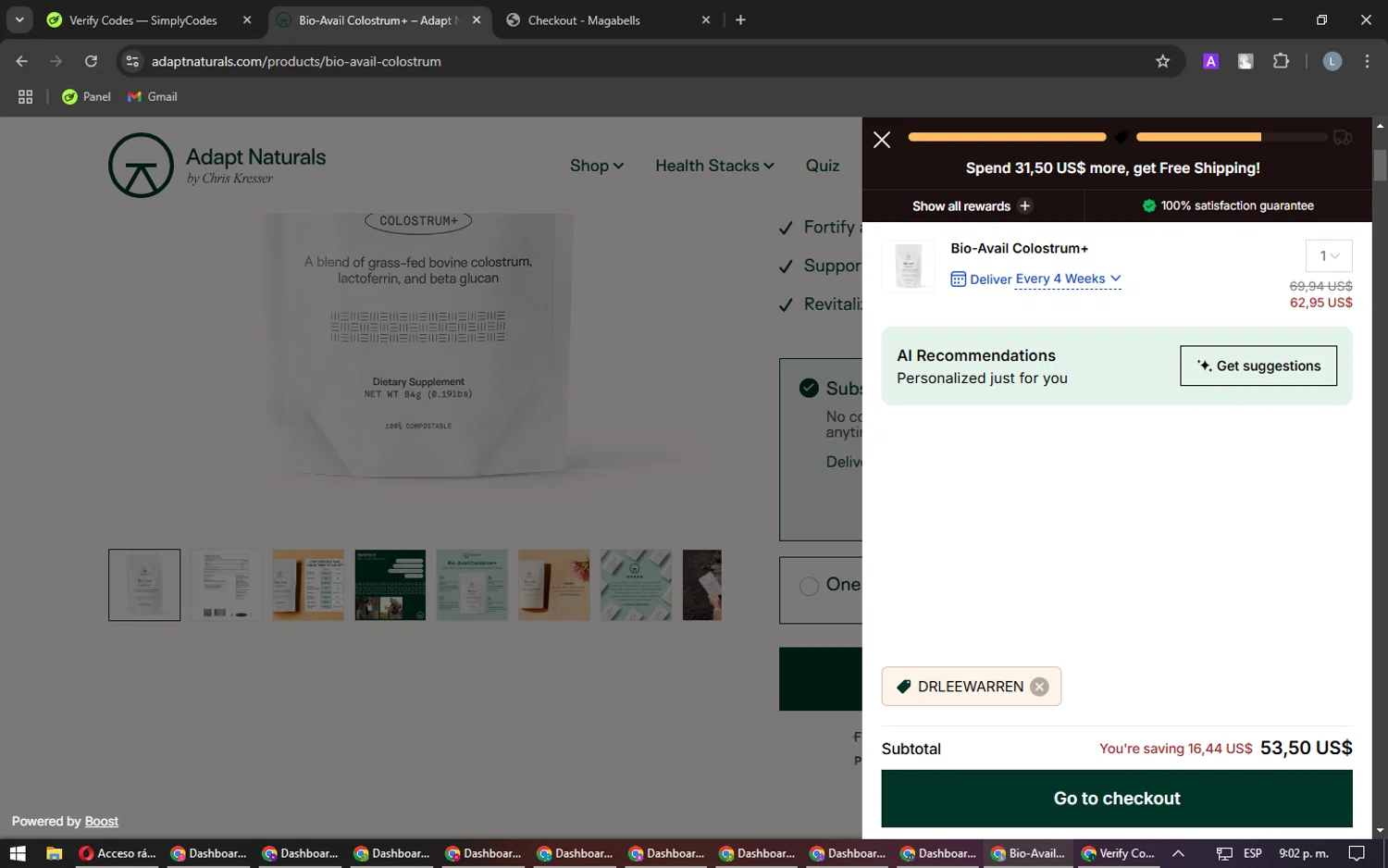Go to checkout

click(1117, 799)
